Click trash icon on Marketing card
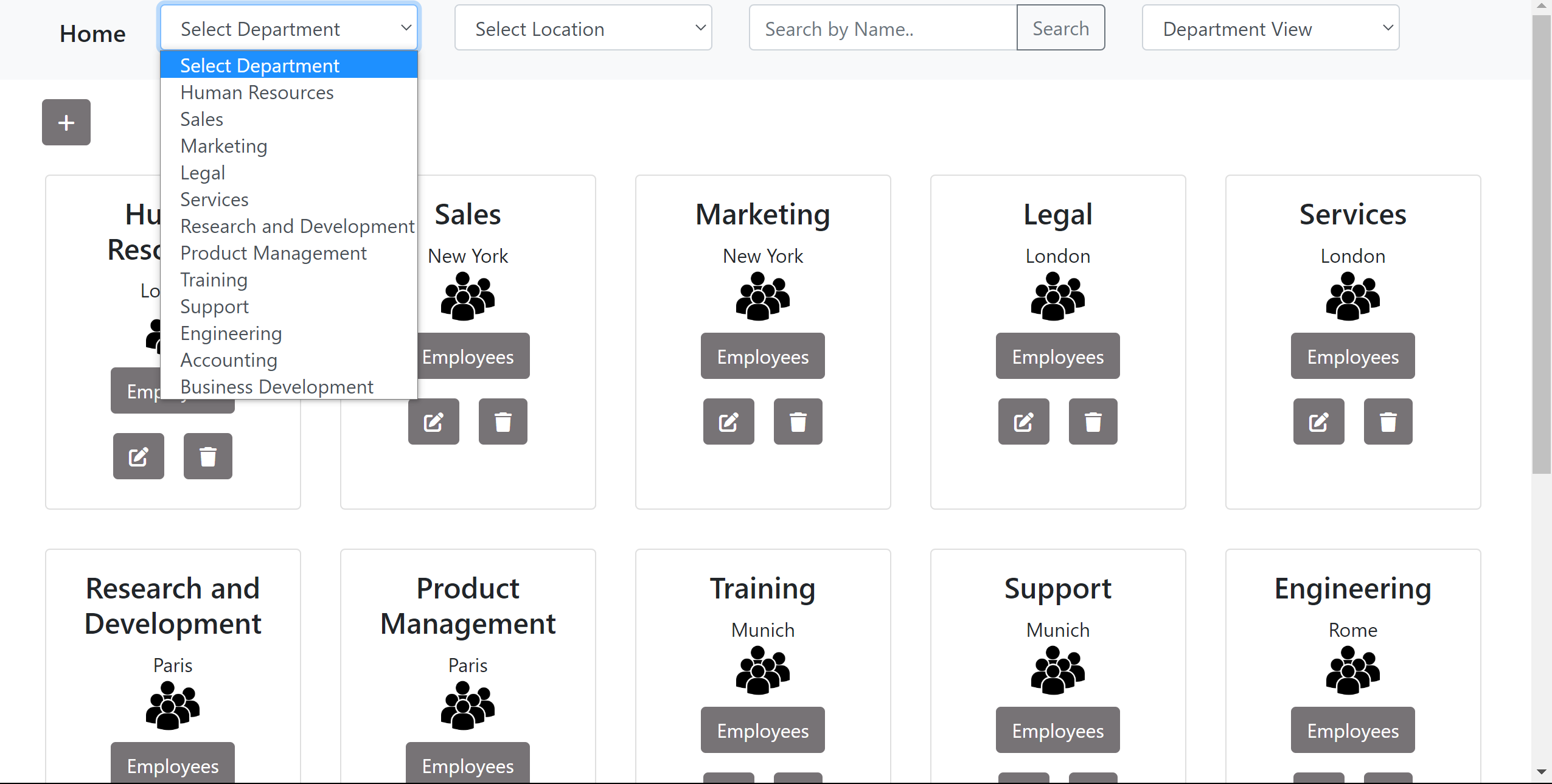Viewport: 1552px width, 784px height. pos(798,421)
